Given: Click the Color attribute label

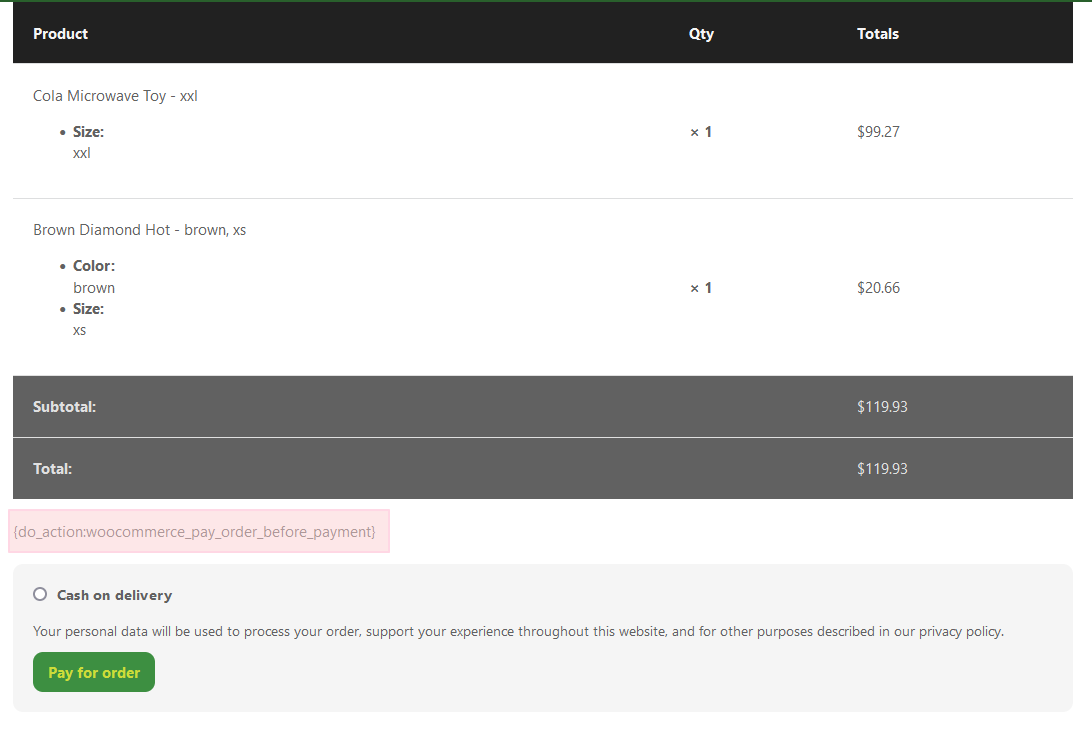Looking at the screenshot, I should pyautogui.click(x=94, y=266).
